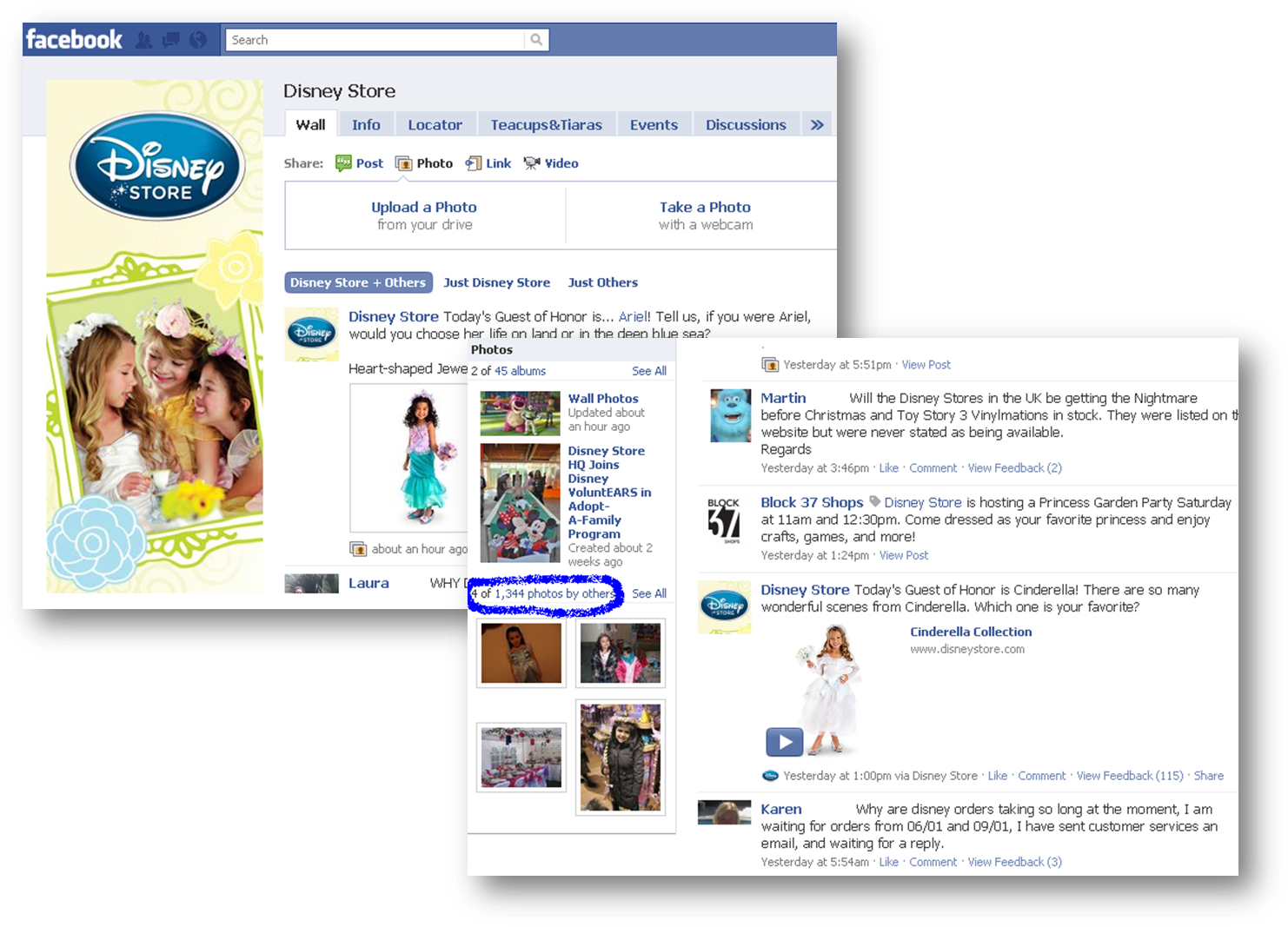Comment on Martin's post

[x=933, y=468]
